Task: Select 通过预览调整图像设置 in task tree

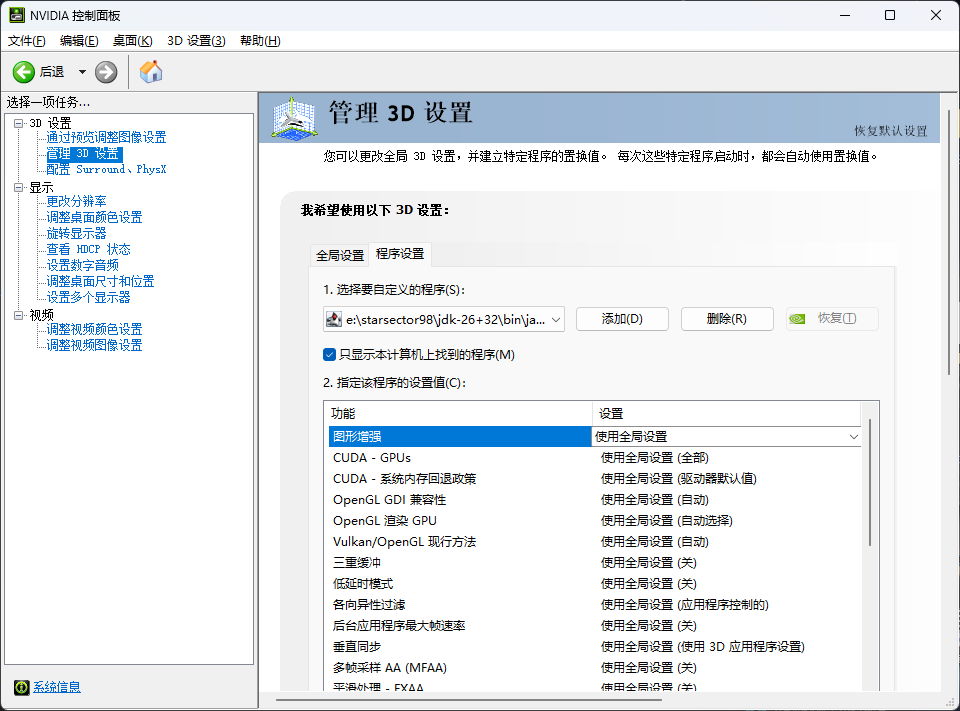Action: click(107, 137)
